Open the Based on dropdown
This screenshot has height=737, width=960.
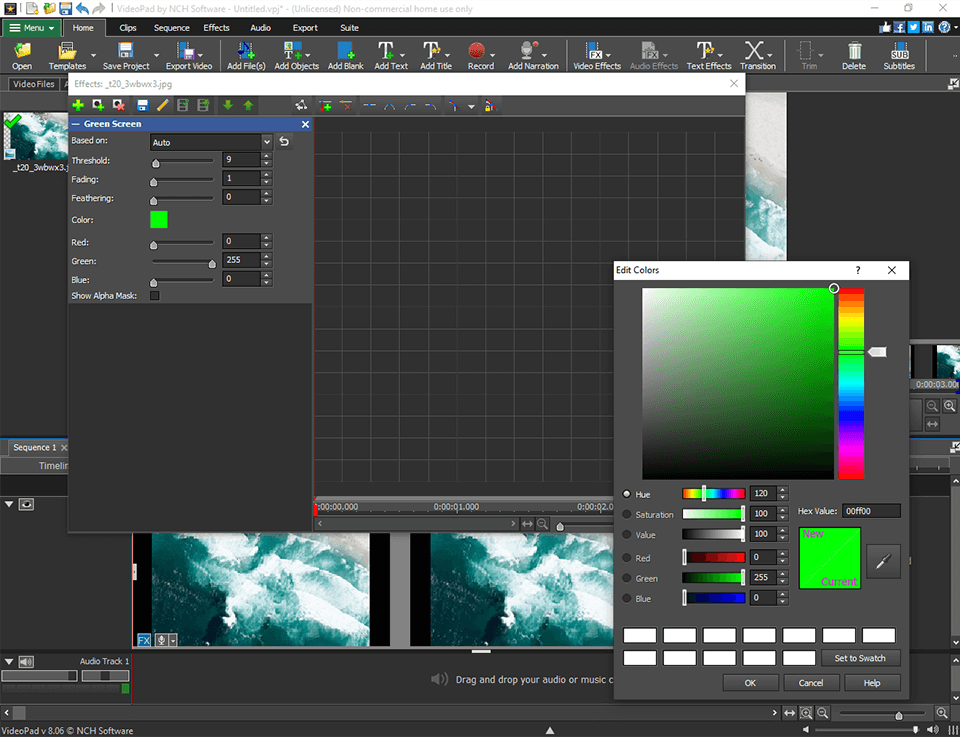(x=210, y=140)
